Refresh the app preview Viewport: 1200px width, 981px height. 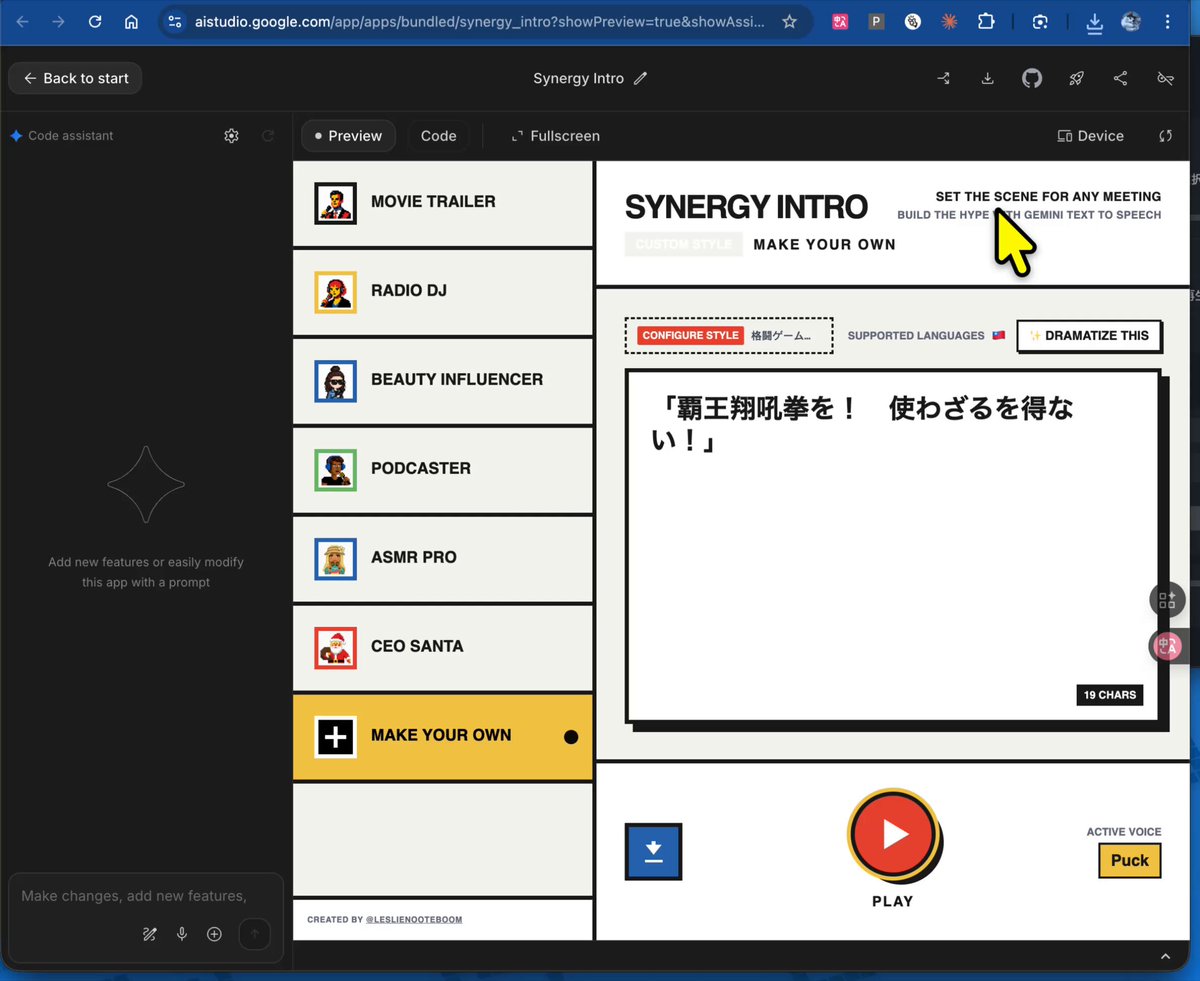pyautogui.click(x=1165, y=136)
